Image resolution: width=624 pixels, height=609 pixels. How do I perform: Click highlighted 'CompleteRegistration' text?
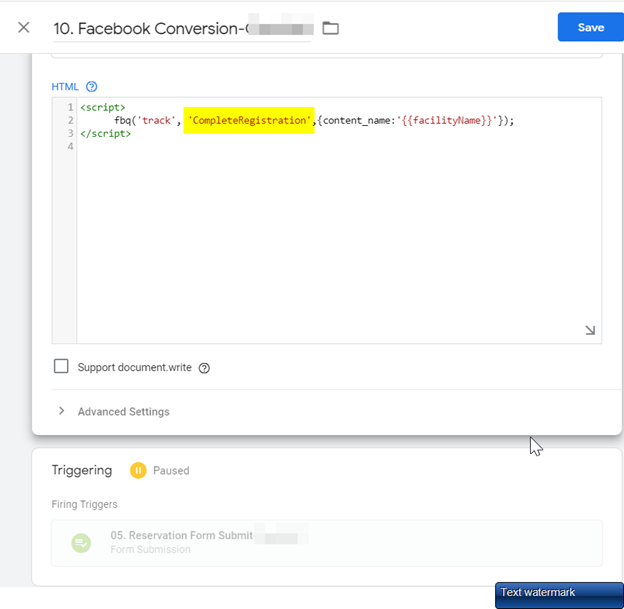[x=249, y=120]
